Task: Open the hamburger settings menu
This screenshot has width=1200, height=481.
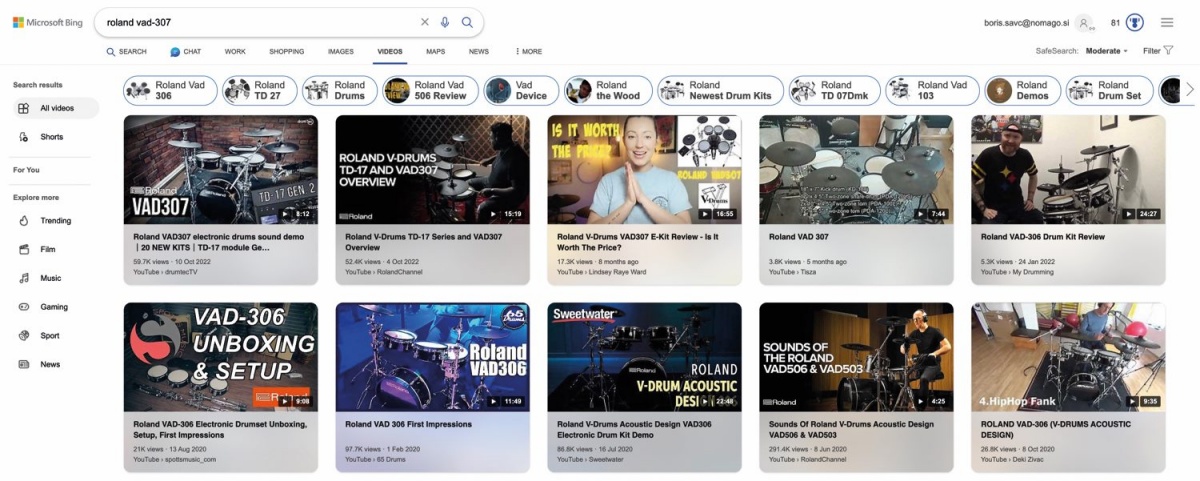Action: (1167, 22)
